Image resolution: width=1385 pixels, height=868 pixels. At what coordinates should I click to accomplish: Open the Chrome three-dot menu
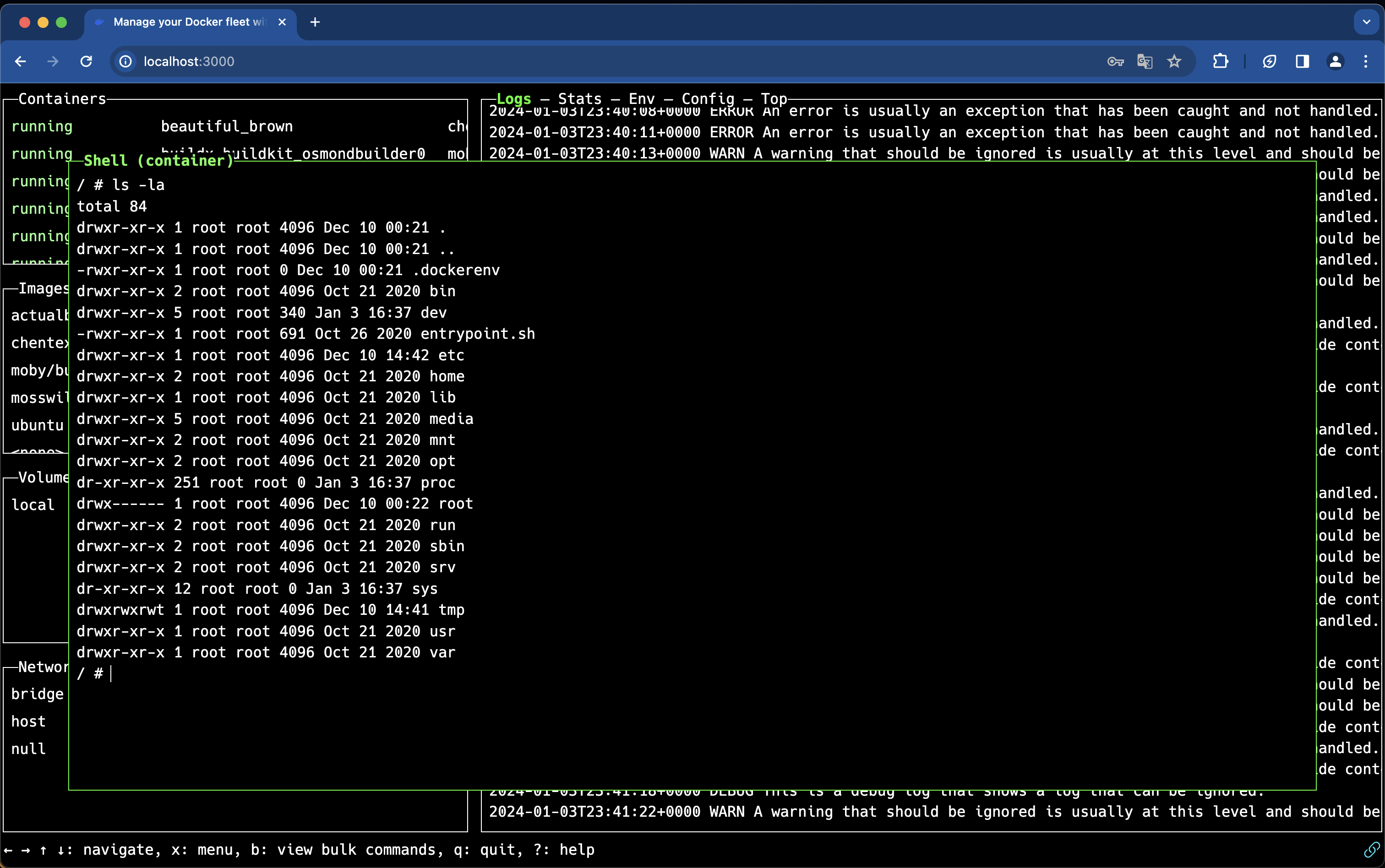tap(1365, 61)
